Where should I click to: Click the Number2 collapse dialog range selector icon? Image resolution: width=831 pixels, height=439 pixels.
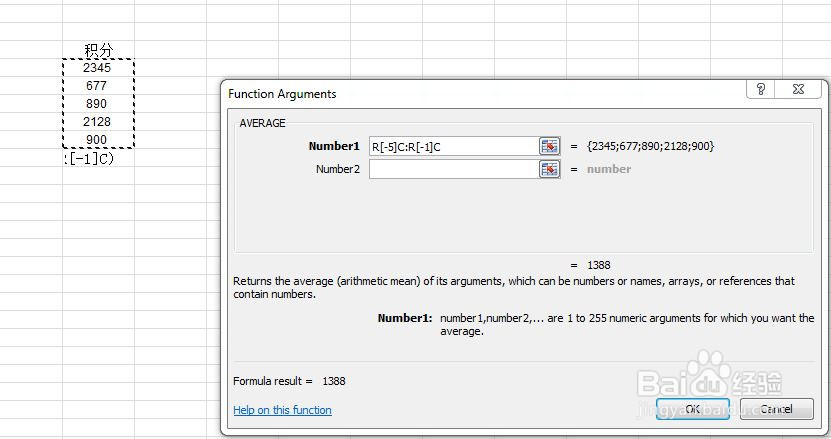550,169
